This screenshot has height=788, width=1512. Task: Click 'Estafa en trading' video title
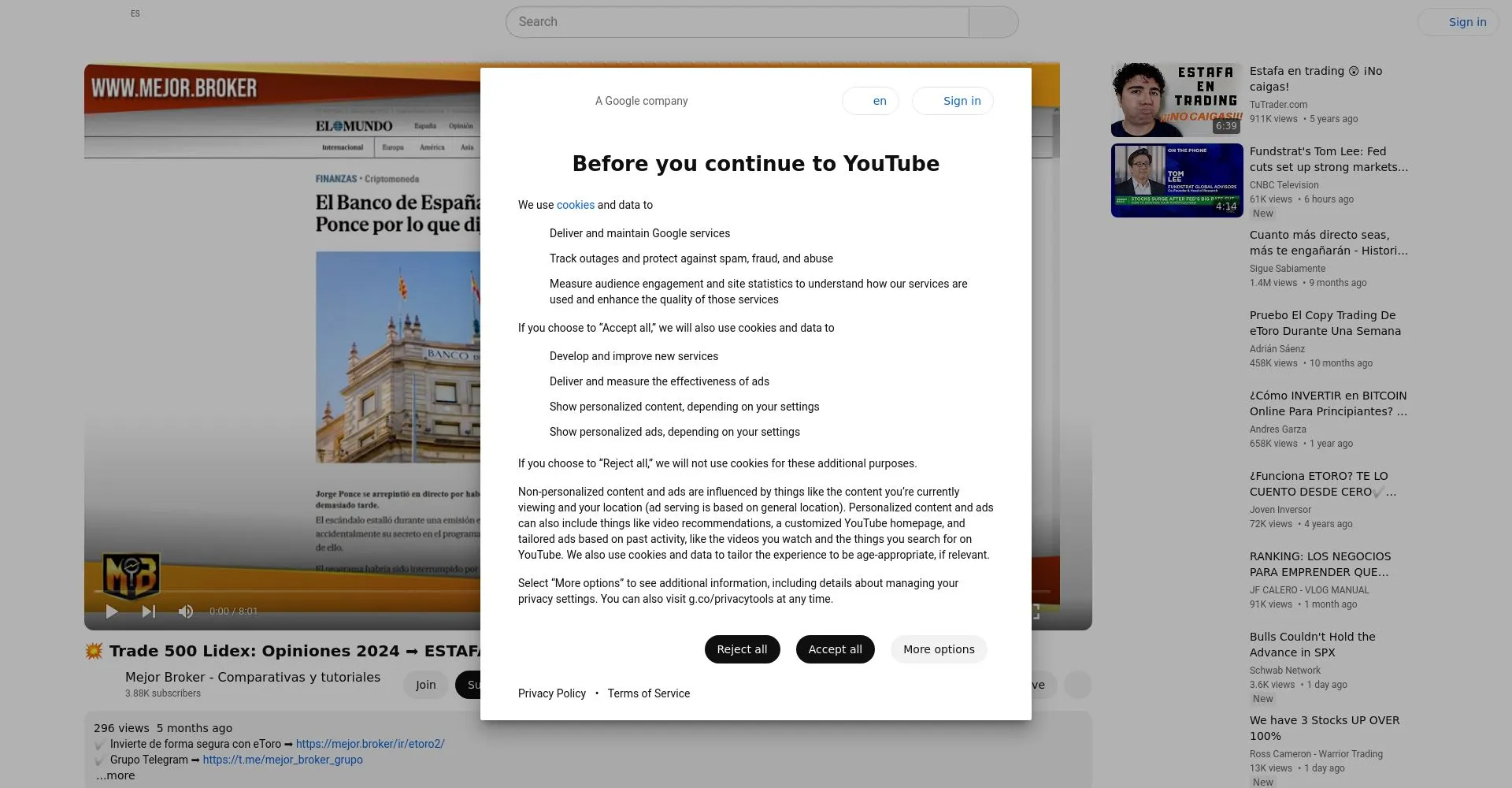[1316, 79]
